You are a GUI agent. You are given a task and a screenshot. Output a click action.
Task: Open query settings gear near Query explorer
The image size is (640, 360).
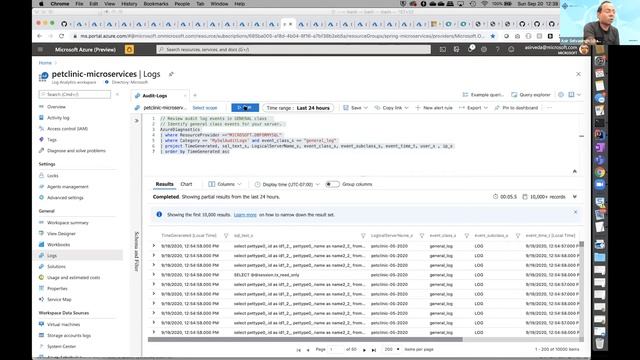pyautogui.click(x=561, y=95)
